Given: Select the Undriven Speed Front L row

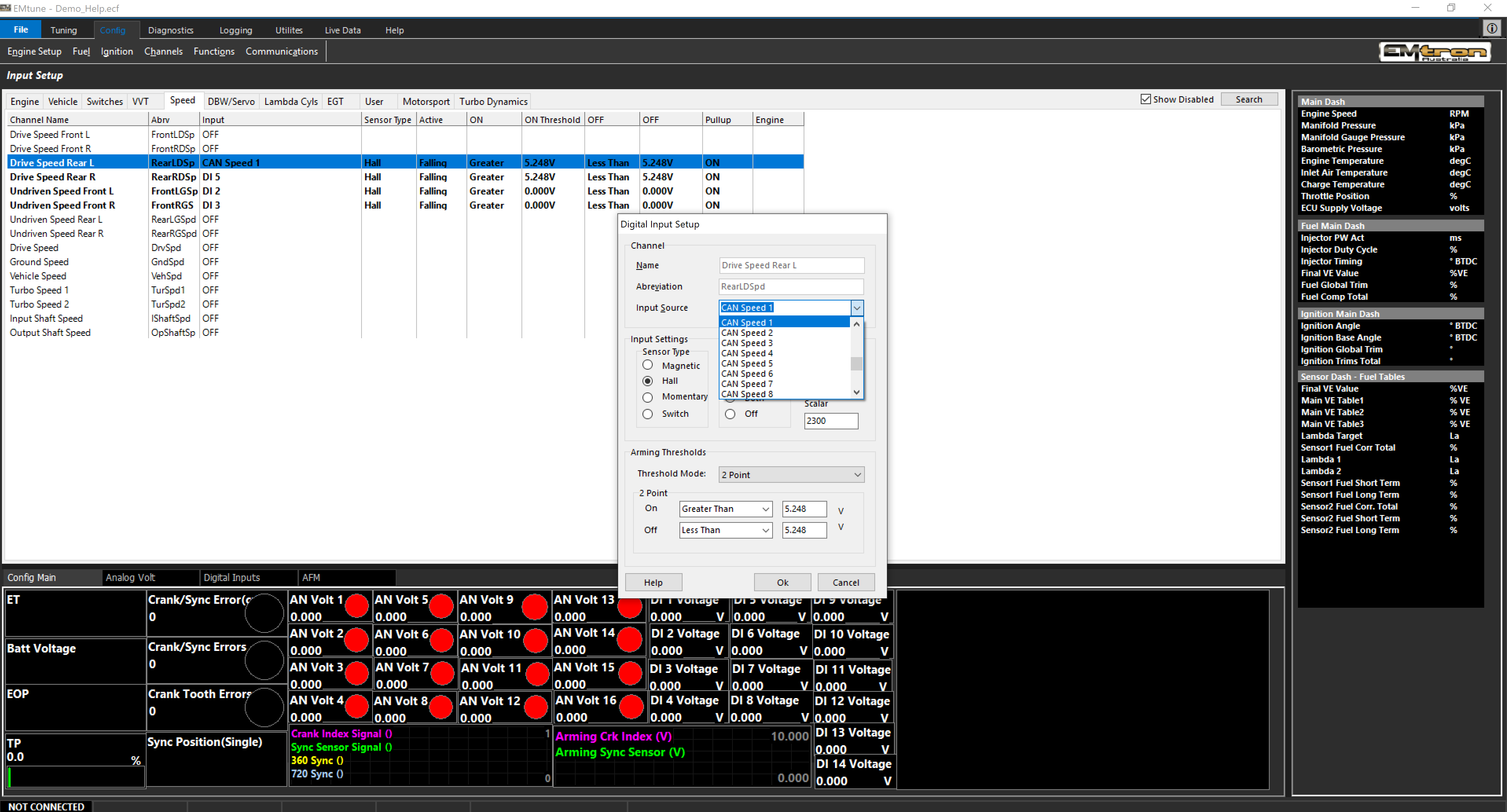Looking at the screenshot, I should 406,191.
